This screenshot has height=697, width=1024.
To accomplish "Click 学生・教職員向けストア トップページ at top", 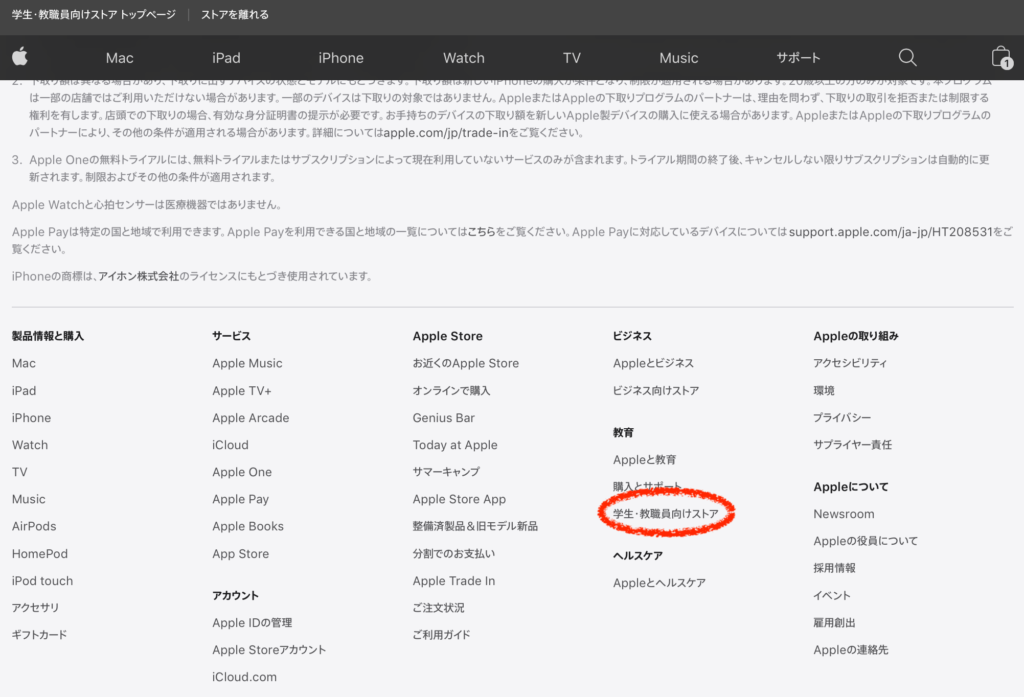I will pos(93,14).
